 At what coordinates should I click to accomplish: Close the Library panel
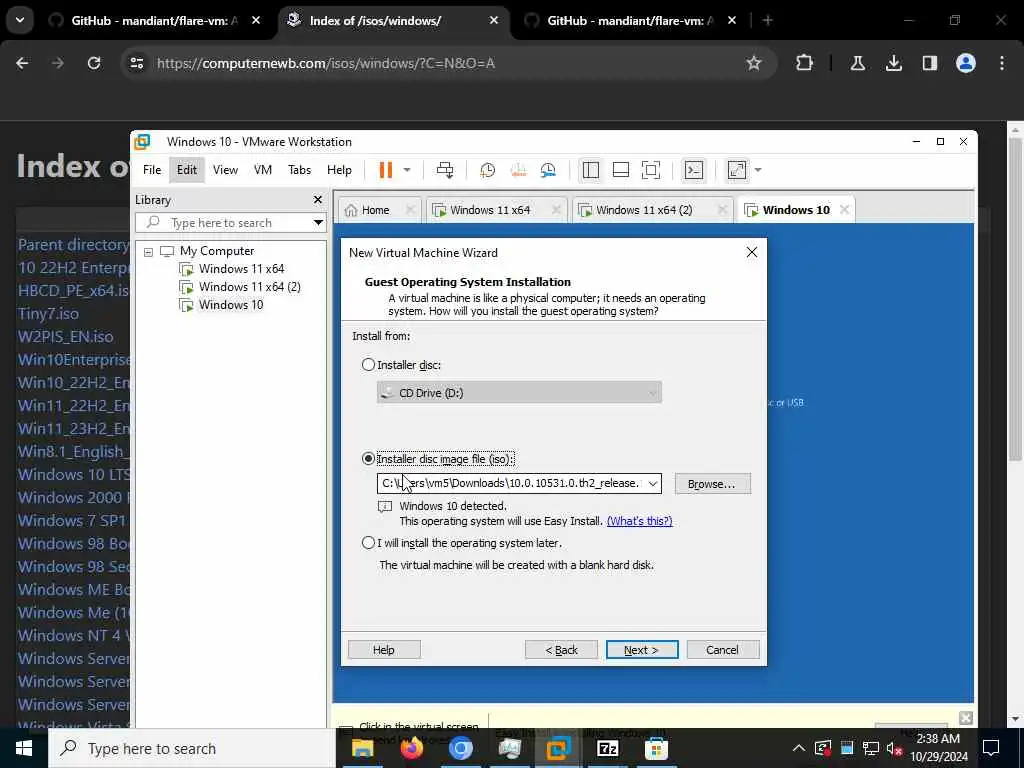(x=317, y=200)
